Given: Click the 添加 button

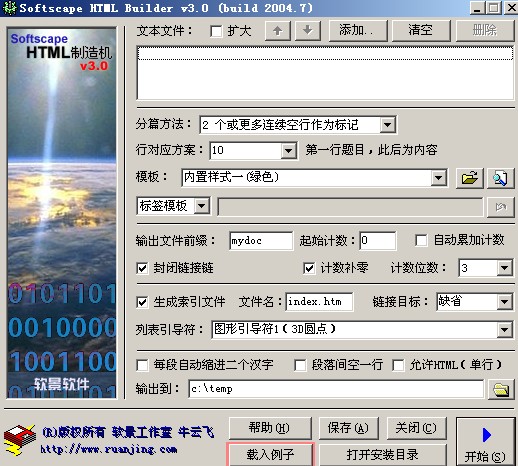Looking at the screenshot, I should (358, 31).
